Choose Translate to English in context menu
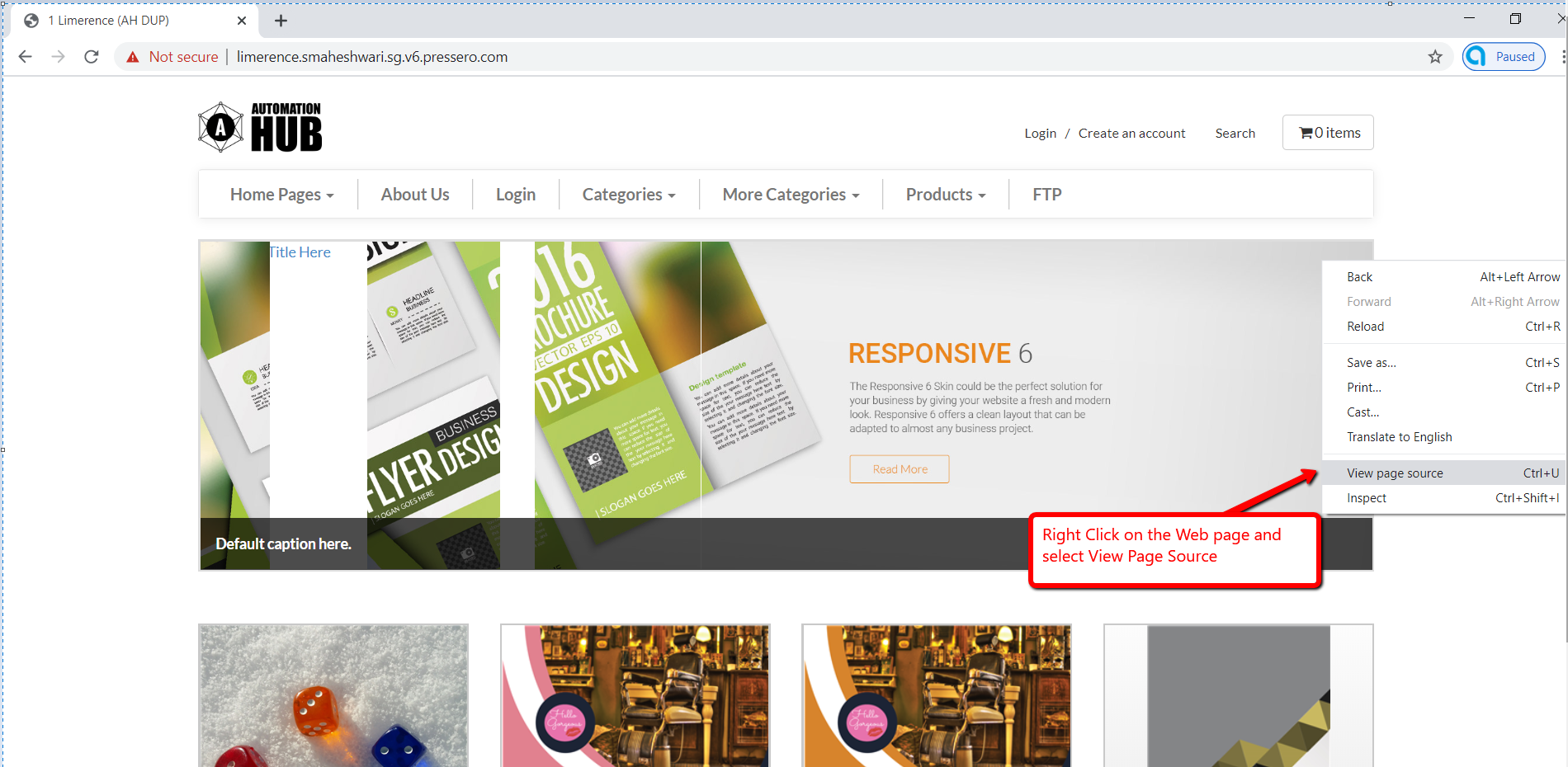 (1444, 437)
